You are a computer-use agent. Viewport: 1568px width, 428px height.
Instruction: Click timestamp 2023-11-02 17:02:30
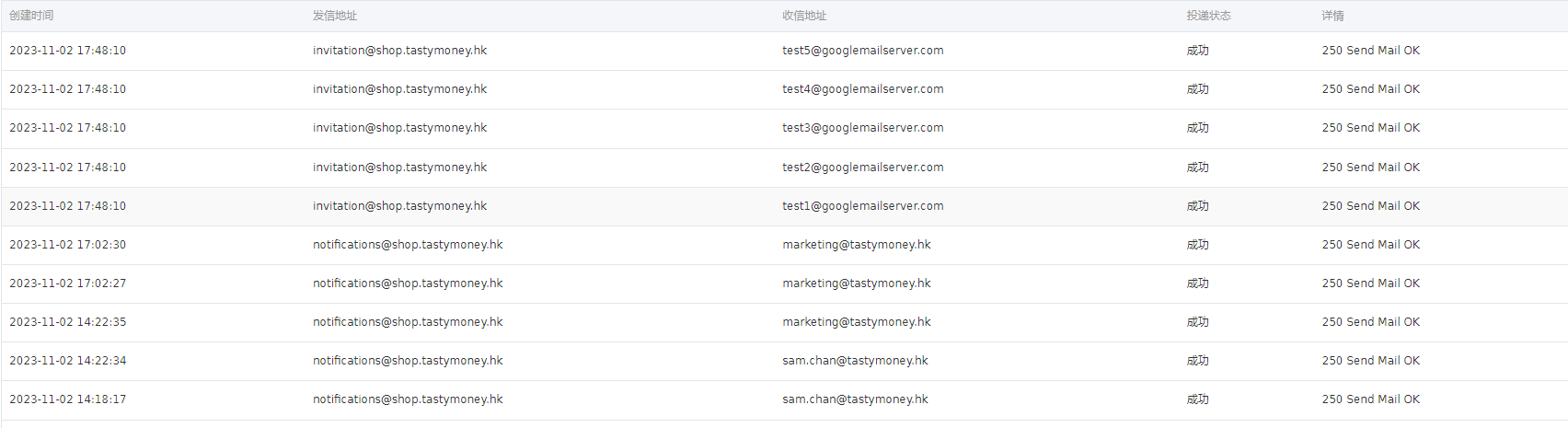coord(68,245)
